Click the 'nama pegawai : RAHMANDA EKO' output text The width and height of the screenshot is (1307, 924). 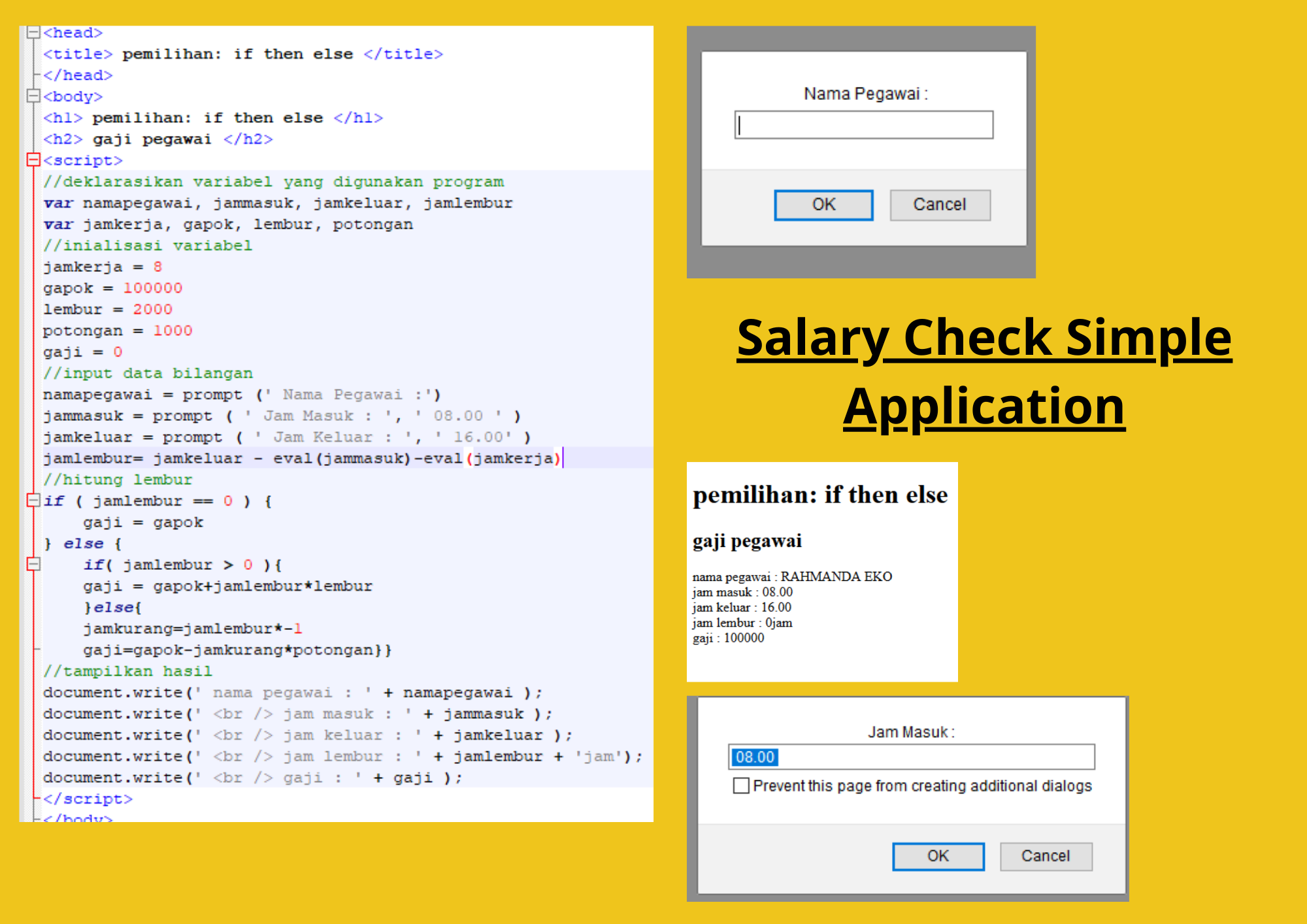pyautogui.click(x=791, y=576)
